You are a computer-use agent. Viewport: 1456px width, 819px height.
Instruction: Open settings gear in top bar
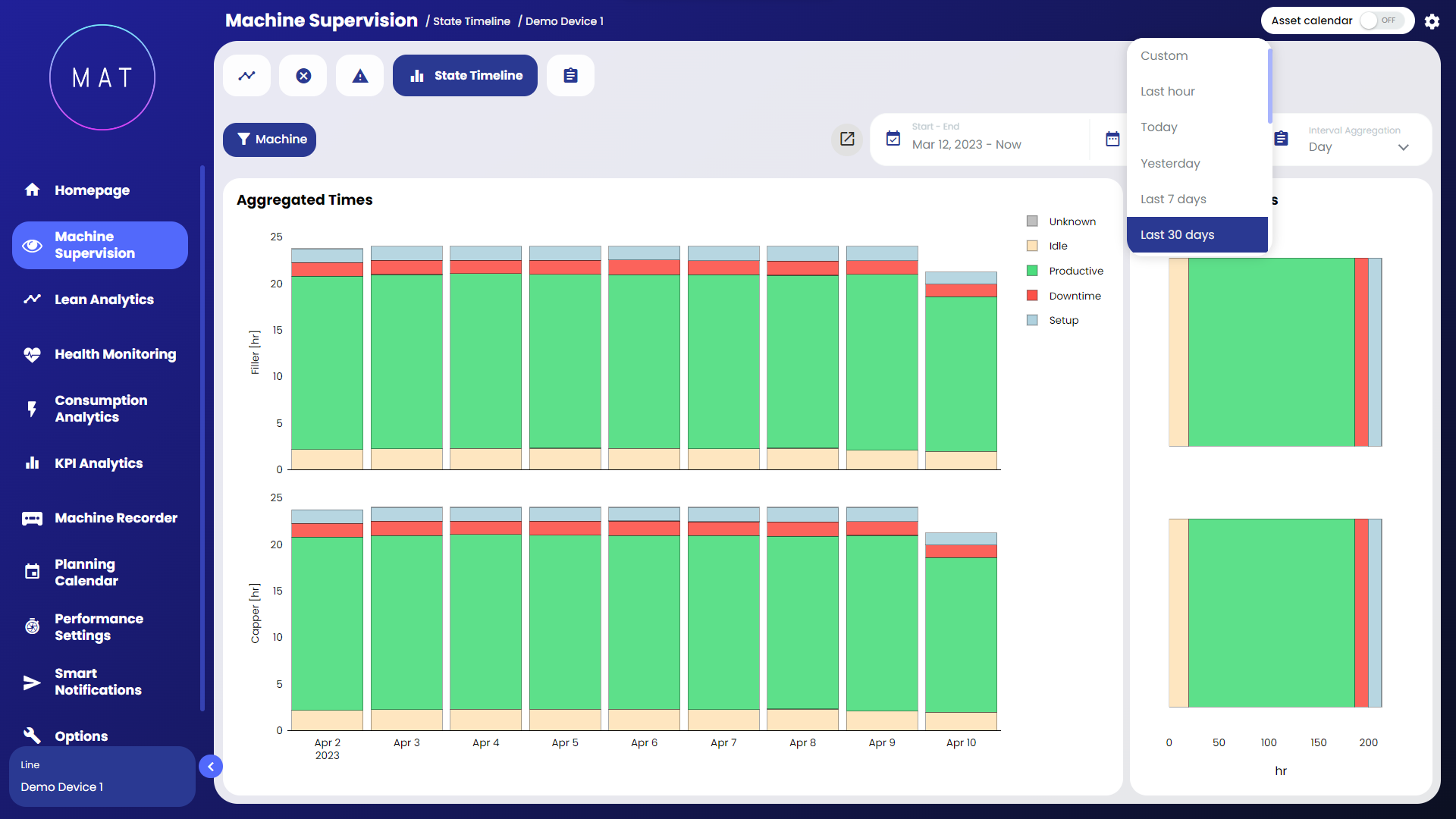[1432, 21]
